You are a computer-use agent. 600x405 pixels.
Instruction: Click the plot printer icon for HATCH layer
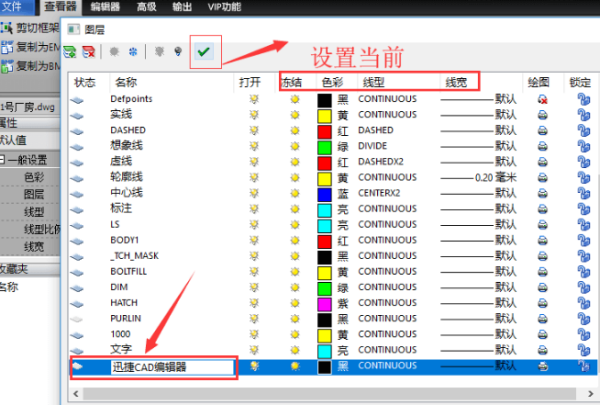(x=542, y=303)
